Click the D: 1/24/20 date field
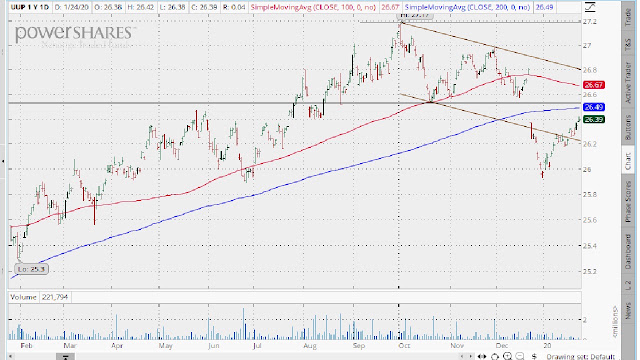 (71, 7)
